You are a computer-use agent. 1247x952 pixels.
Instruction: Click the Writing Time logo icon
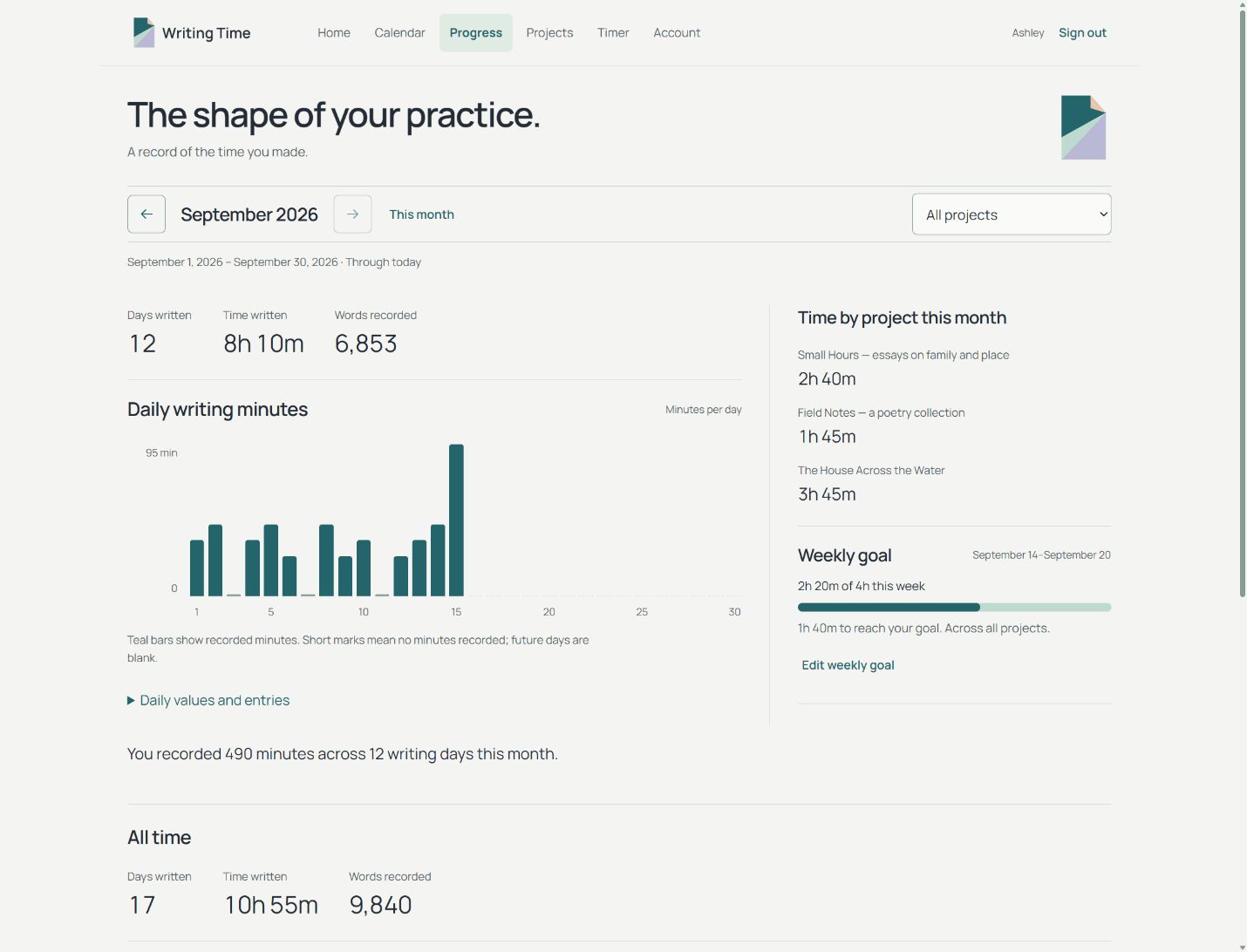(x=144, y=32)
